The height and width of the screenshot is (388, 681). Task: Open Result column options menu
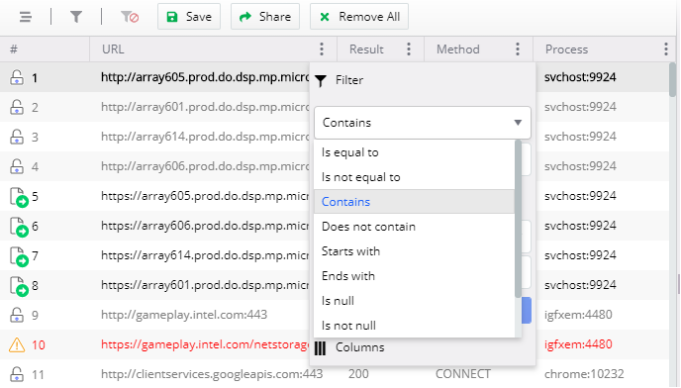click(408, 49)
